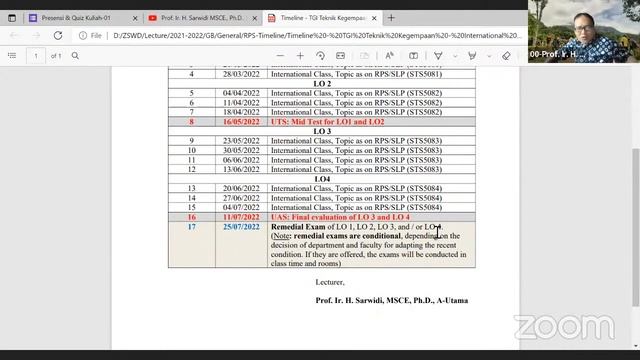Select the Highlight tool
The width and height of the screenshot is (640, 360).
(472, 56)
